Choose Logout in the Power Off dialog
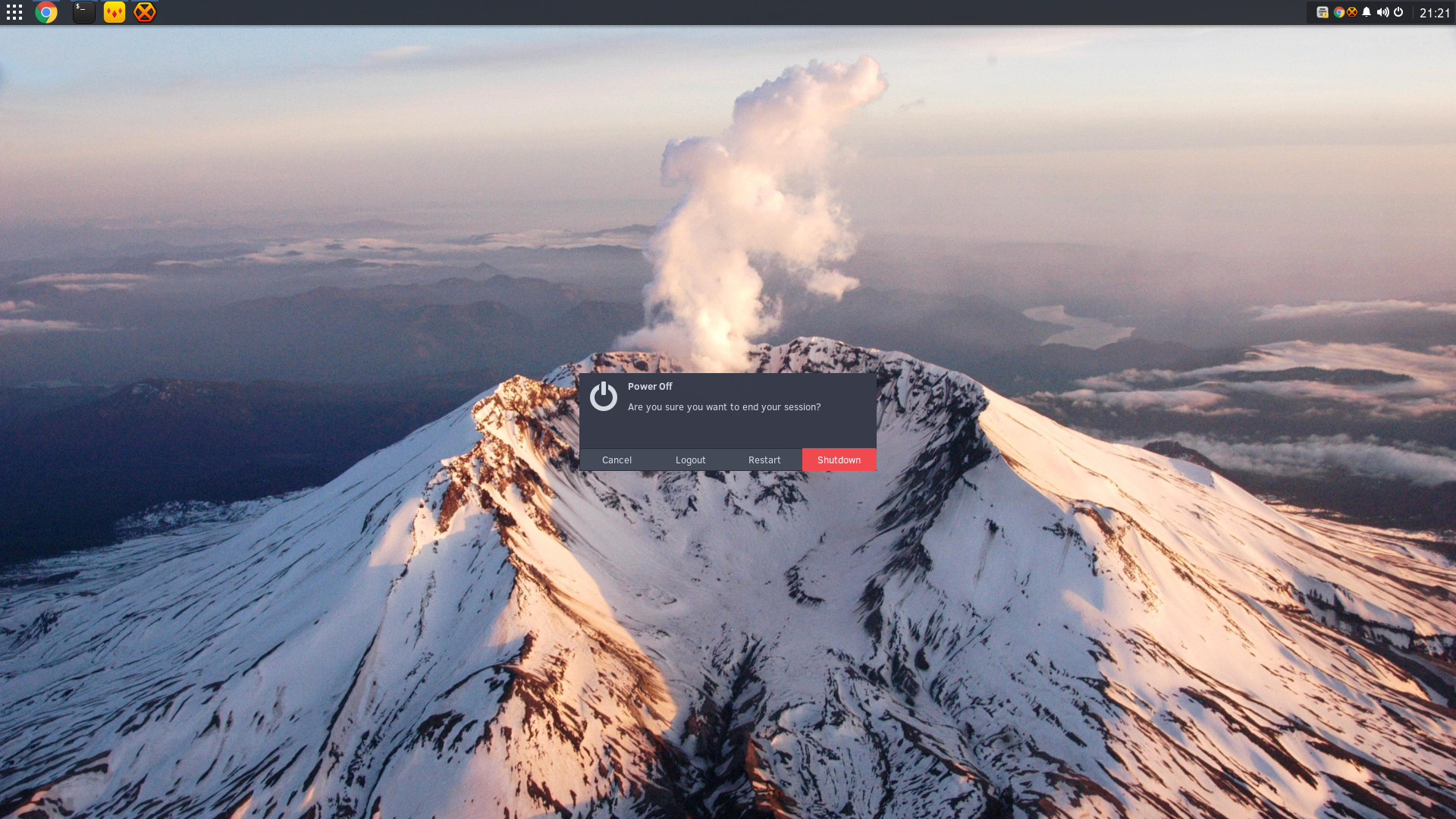The height and width of the screenshot is (819, 1456). pyautogui.click(x=691, y=460)
